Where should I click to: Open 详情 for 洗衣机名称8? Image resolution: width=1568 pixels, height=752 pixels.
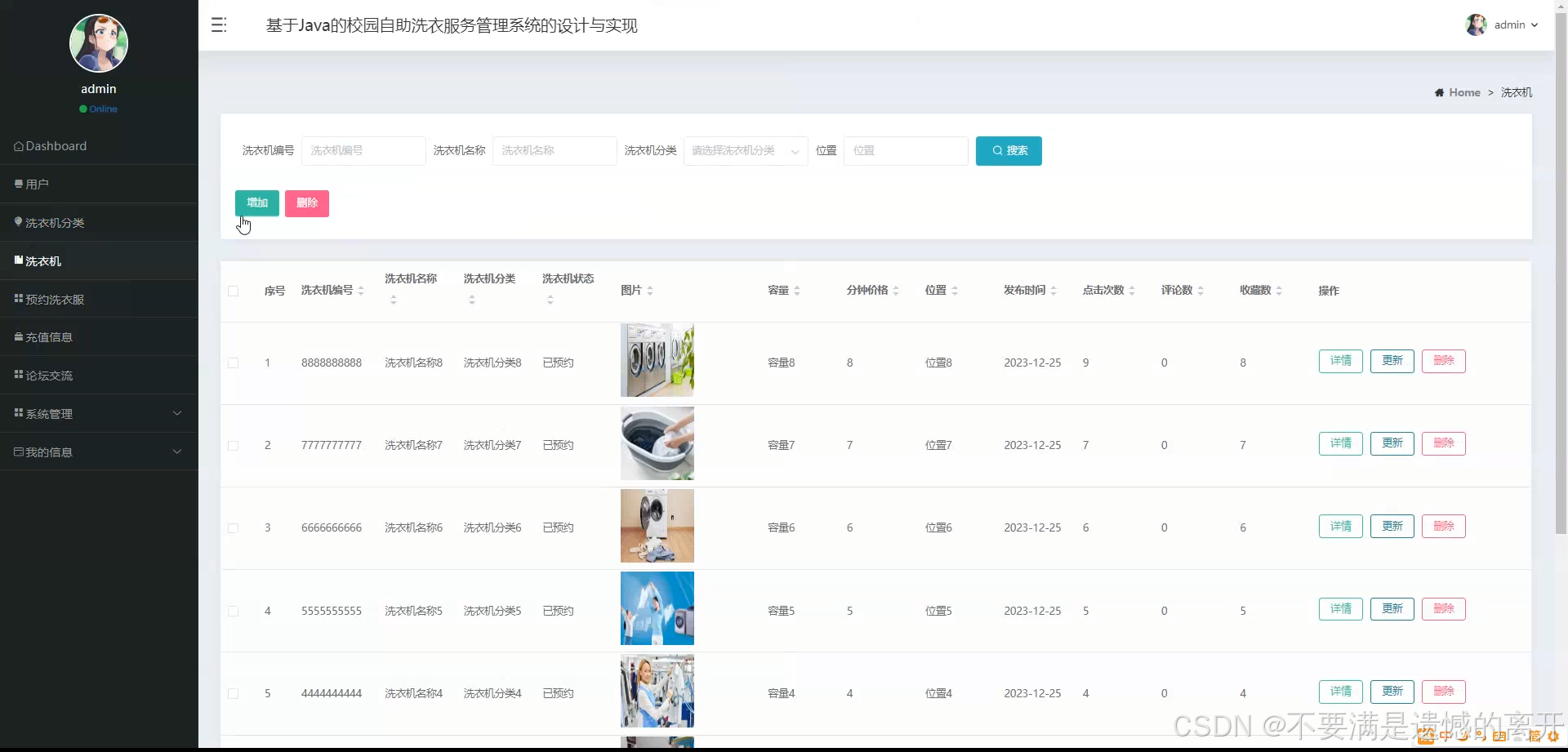1341,361
